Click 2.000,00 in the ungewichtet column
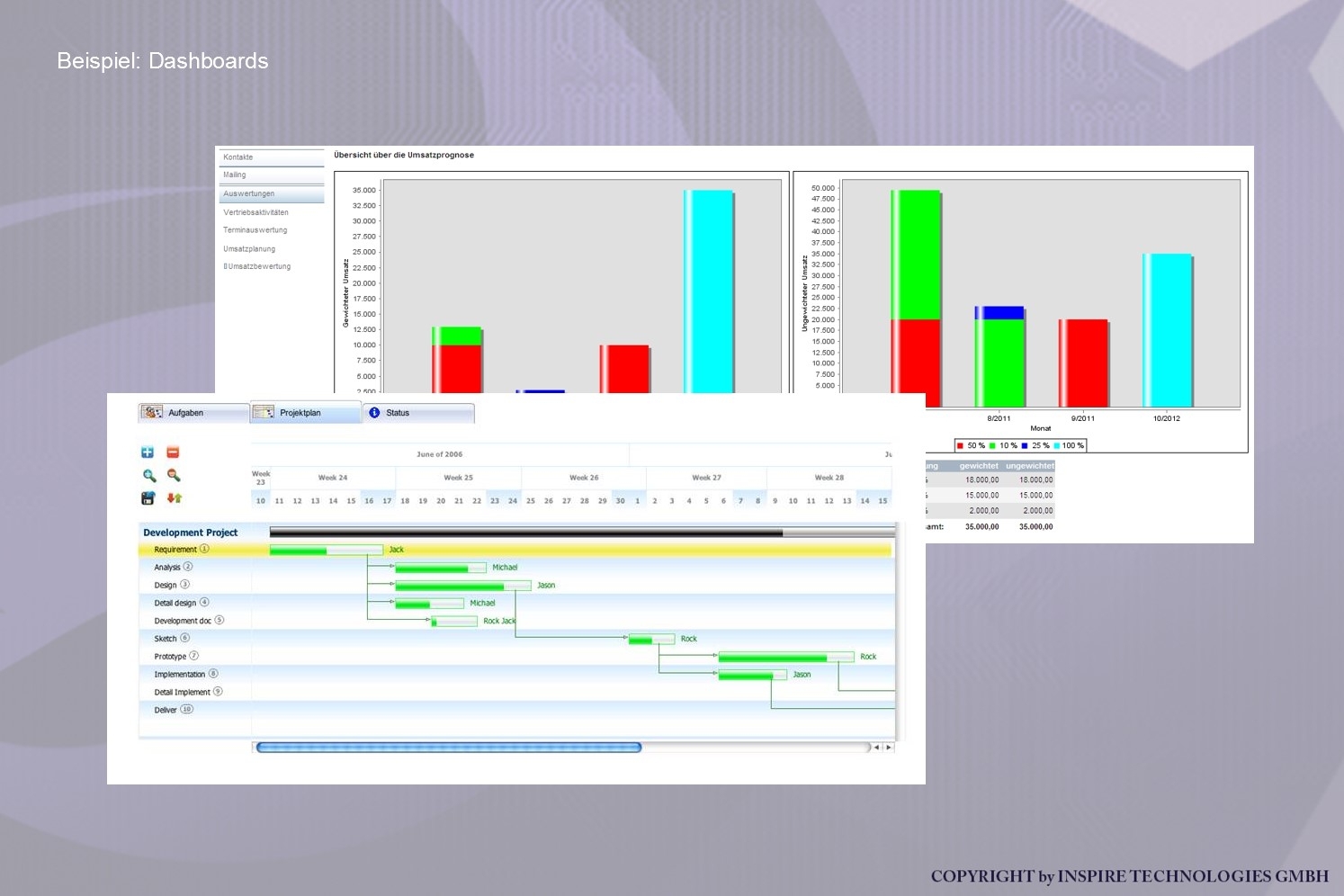 (x=1038, y=511)
